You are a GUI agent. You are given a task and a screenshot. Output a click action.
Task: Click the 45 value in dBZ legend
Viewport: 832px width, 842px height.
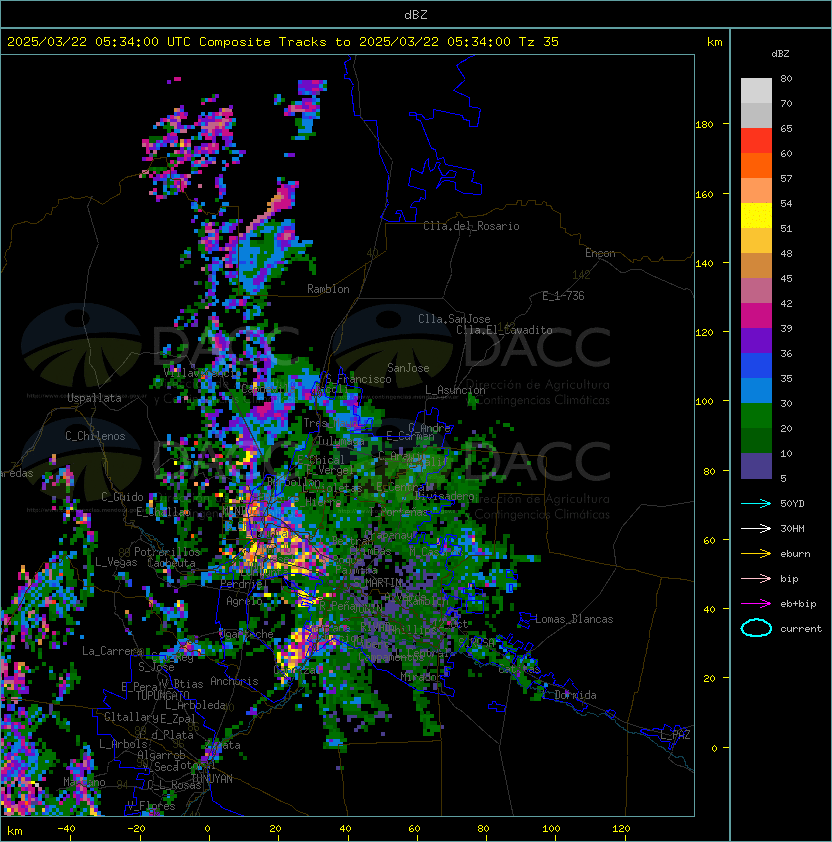pyautogui.click(x=786, y=278)
